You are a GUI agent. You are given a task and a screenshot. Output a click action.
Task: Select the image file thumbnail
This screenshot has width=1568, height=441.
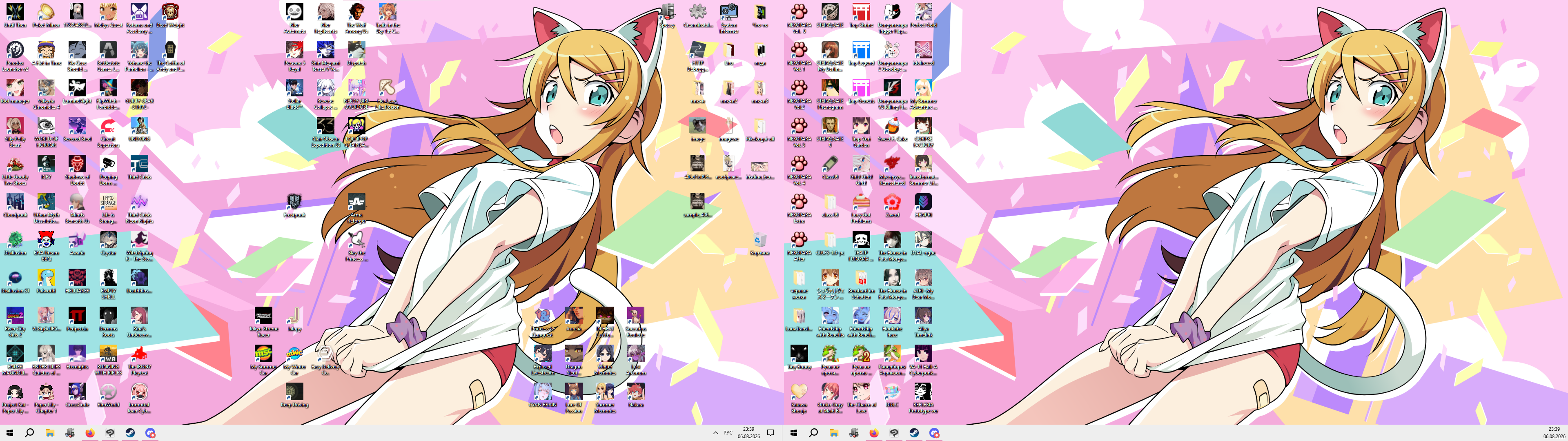click(697, 130)
